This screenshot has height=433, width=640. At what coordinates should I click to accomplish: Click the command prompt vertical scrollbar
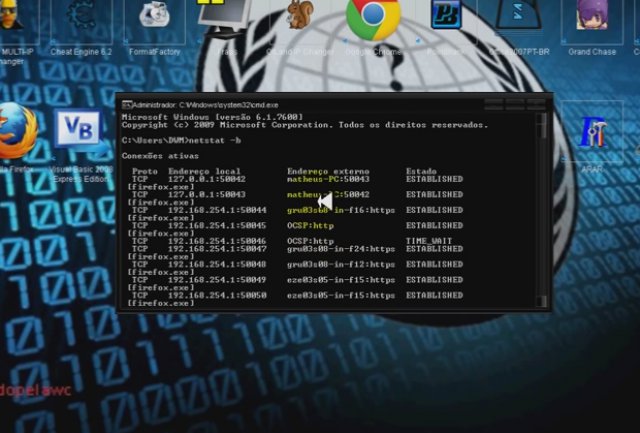click(x=543, y=200)
